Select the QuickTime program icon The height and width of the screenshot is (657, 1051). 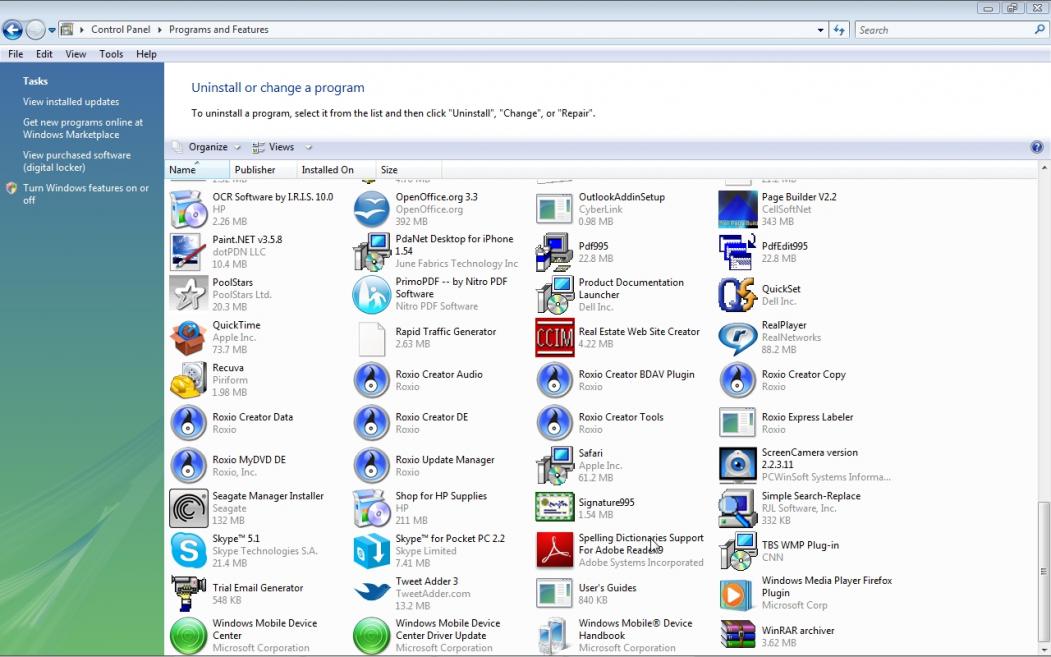point(188,337)
